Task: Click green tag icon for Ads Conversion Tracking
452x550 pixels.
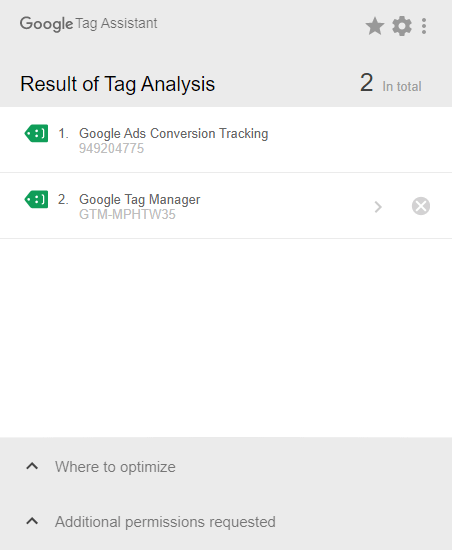Action: [x=36, y=133]
